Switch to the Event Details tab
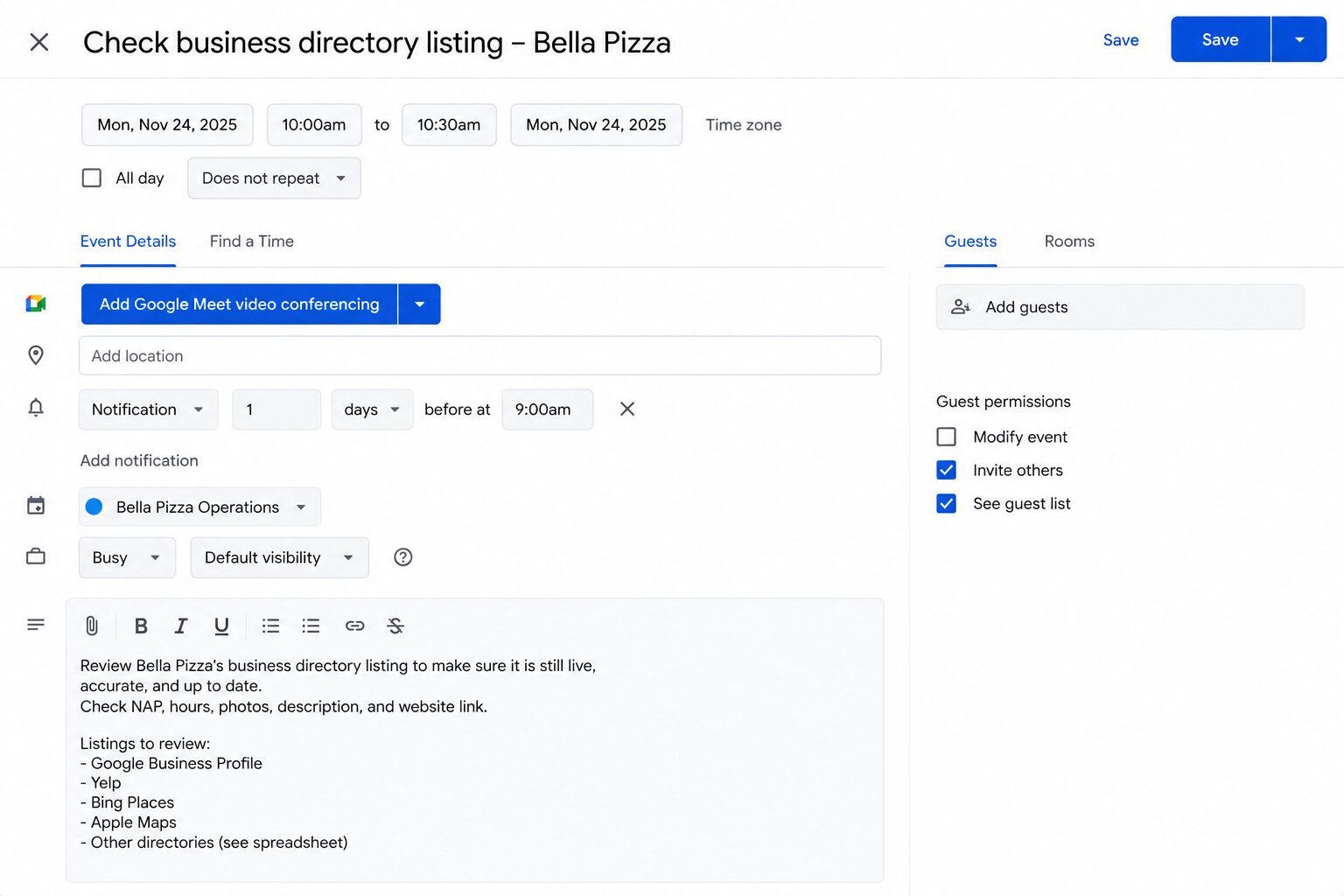1344x896 pixels. [128, 241]
